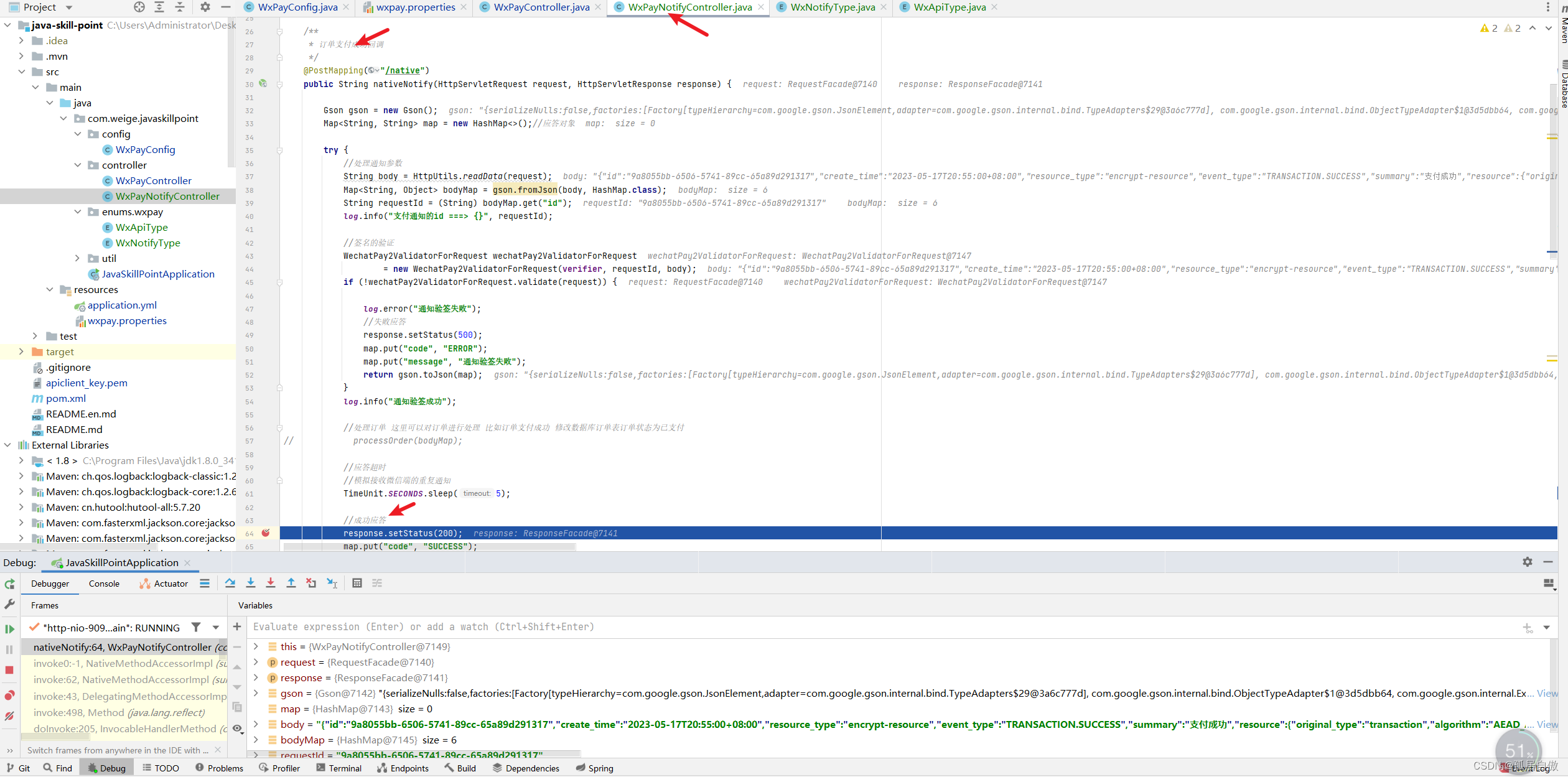The width and height of the screenshot is (1568, 777).
Task: Switch to the wxpay.properties editor tab
Action: tap(416, 7)
